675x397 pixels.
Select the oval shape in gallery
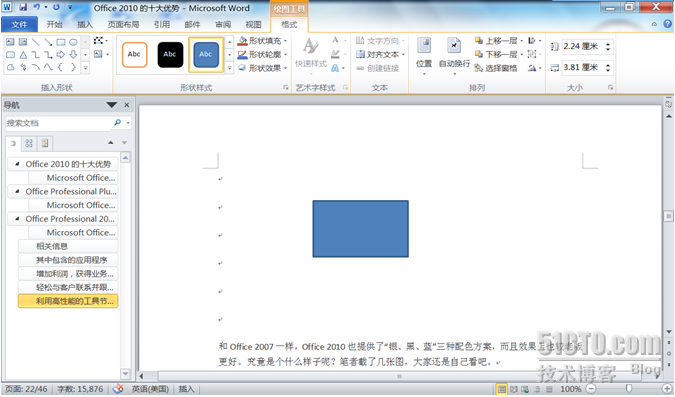[73, 42]
